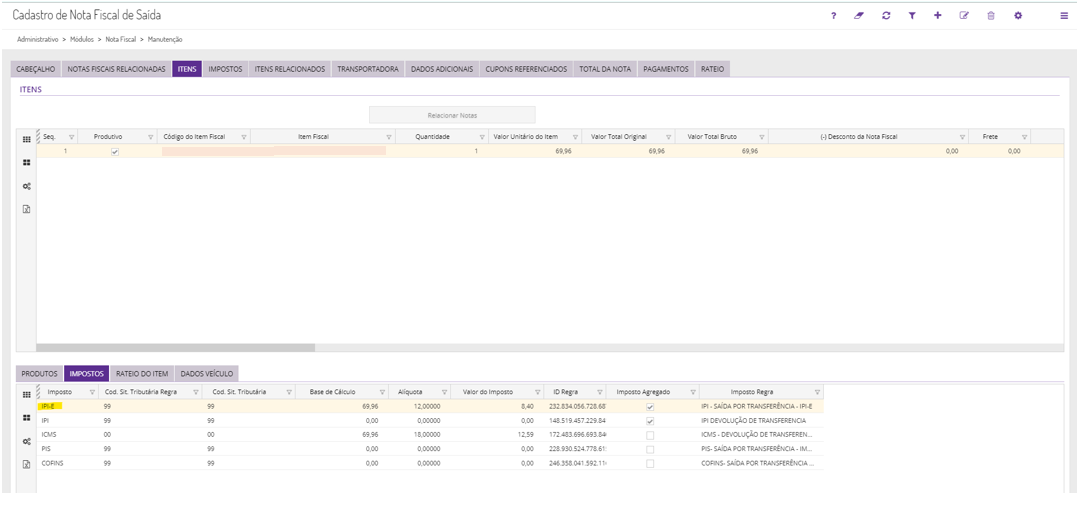Click the horizontal scrollbar under Itens grid
This screenshot has height=508, width=1081.
click(x=175, y=348)
